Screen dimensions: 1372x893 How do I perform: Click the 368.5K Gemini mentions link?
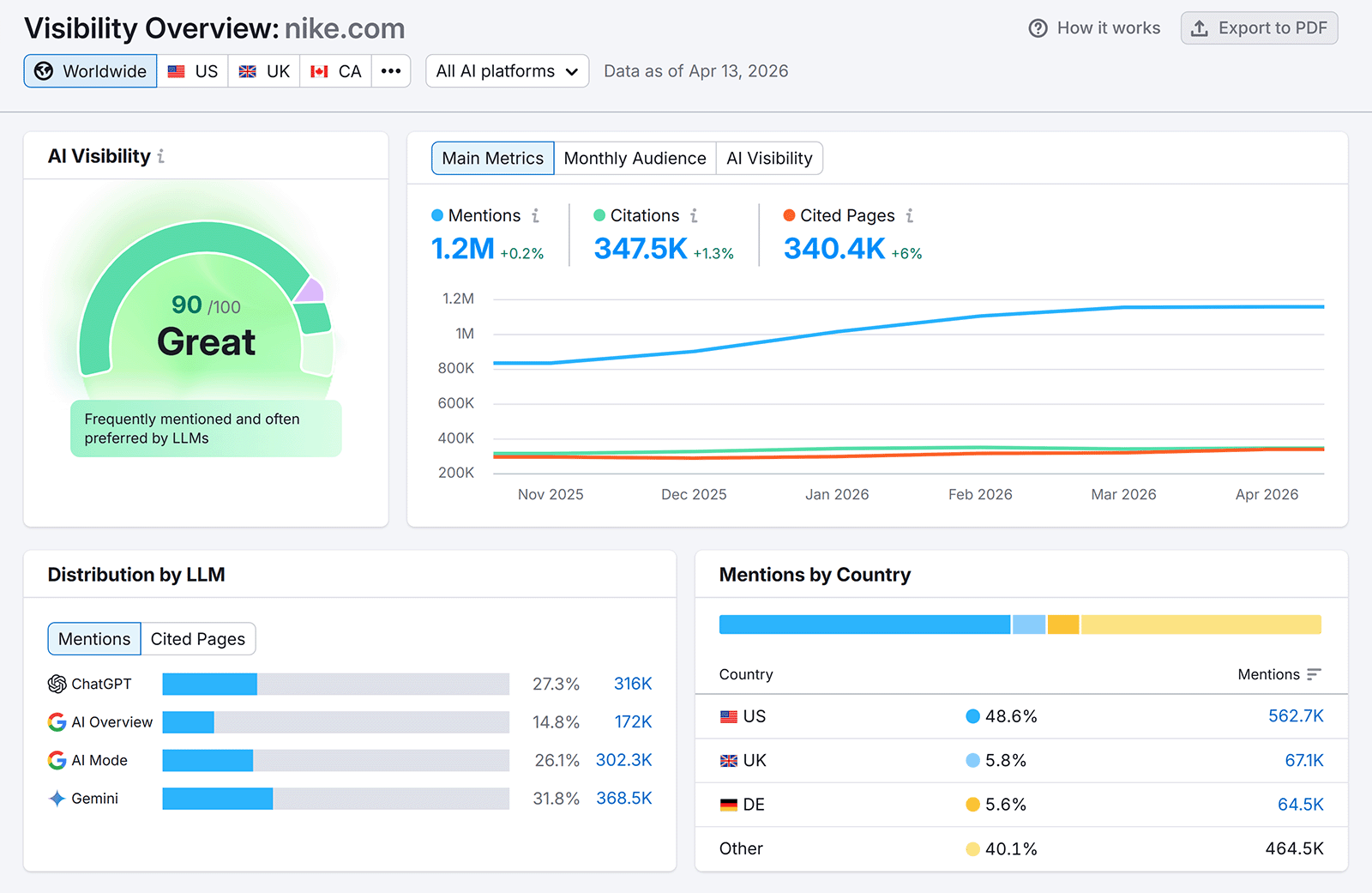point(623,798)
